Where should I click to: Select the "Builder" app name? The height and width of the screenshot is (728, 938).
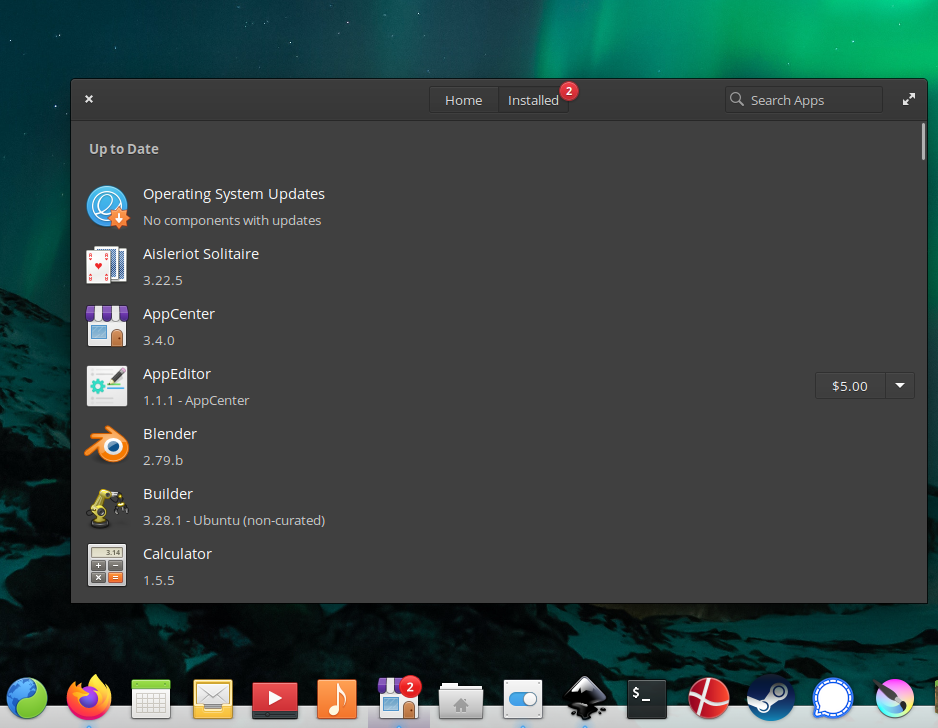point(168,494)
